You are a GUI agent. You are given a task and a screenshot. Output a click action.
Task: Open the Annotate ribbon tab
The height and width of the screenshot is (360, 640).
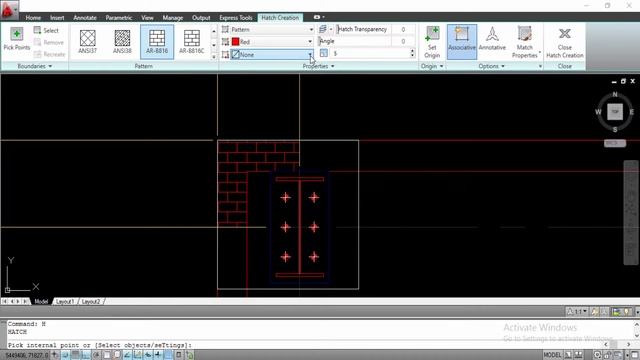pos(85,18)
